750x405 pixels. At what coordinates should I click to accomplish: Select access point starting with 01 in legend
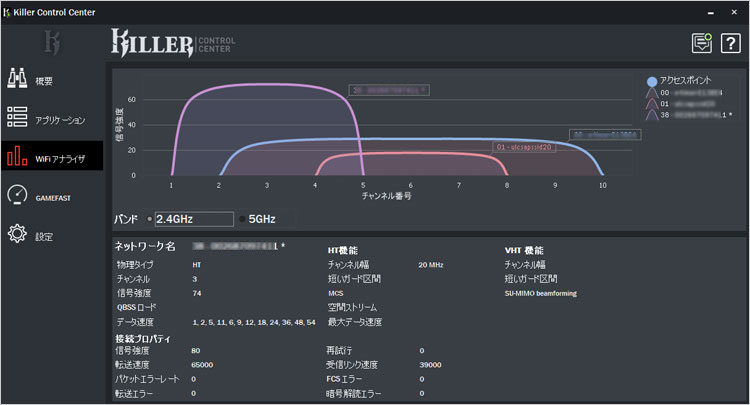681,104
